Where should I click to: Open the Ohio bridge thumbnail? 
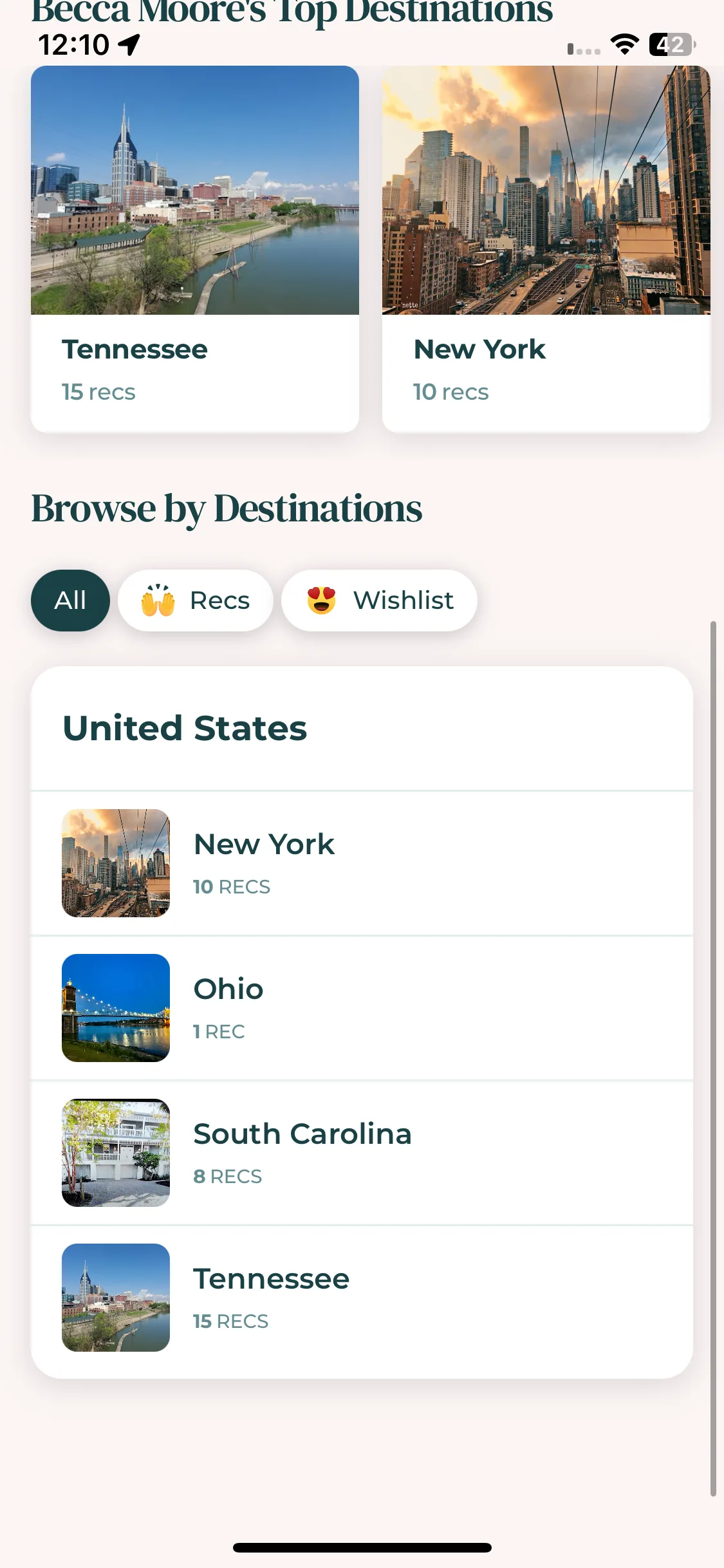(x=116, y=1008)
